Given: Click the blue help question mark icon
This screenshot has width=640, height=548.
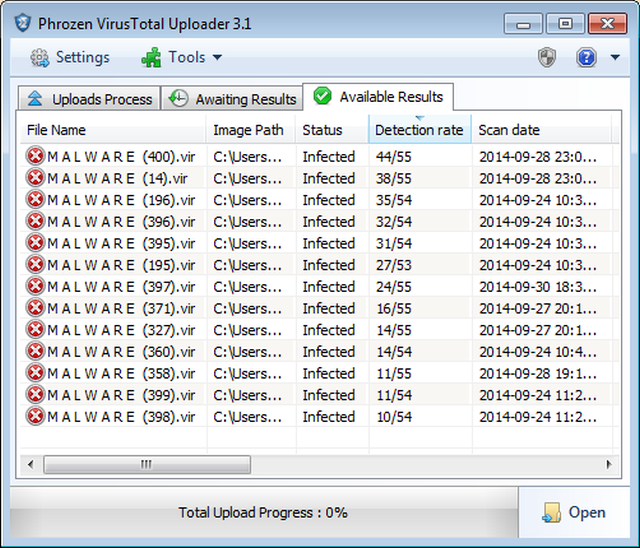Looking at the screenshot, I should tap(586, 57).
